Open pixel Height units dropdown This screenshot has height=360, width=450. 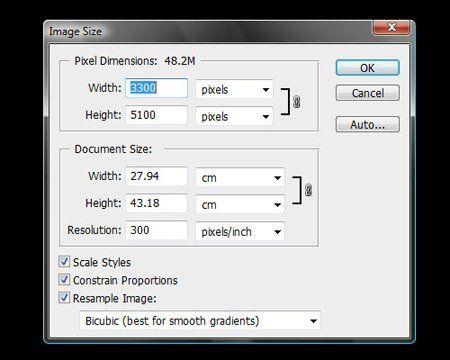[x=234, y=116]
